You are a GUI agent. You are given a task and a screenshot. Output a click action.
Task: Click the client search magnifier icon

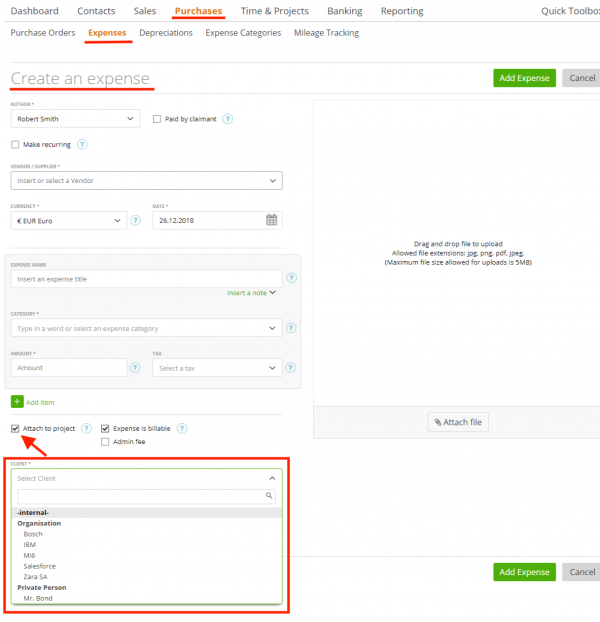[269, 495]
